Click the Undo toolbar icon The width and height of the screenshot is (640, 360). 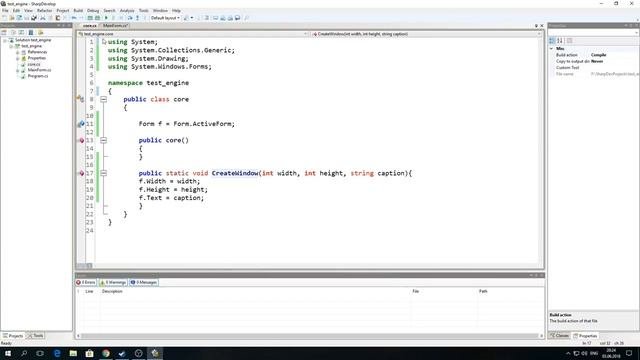coord(74,18)
